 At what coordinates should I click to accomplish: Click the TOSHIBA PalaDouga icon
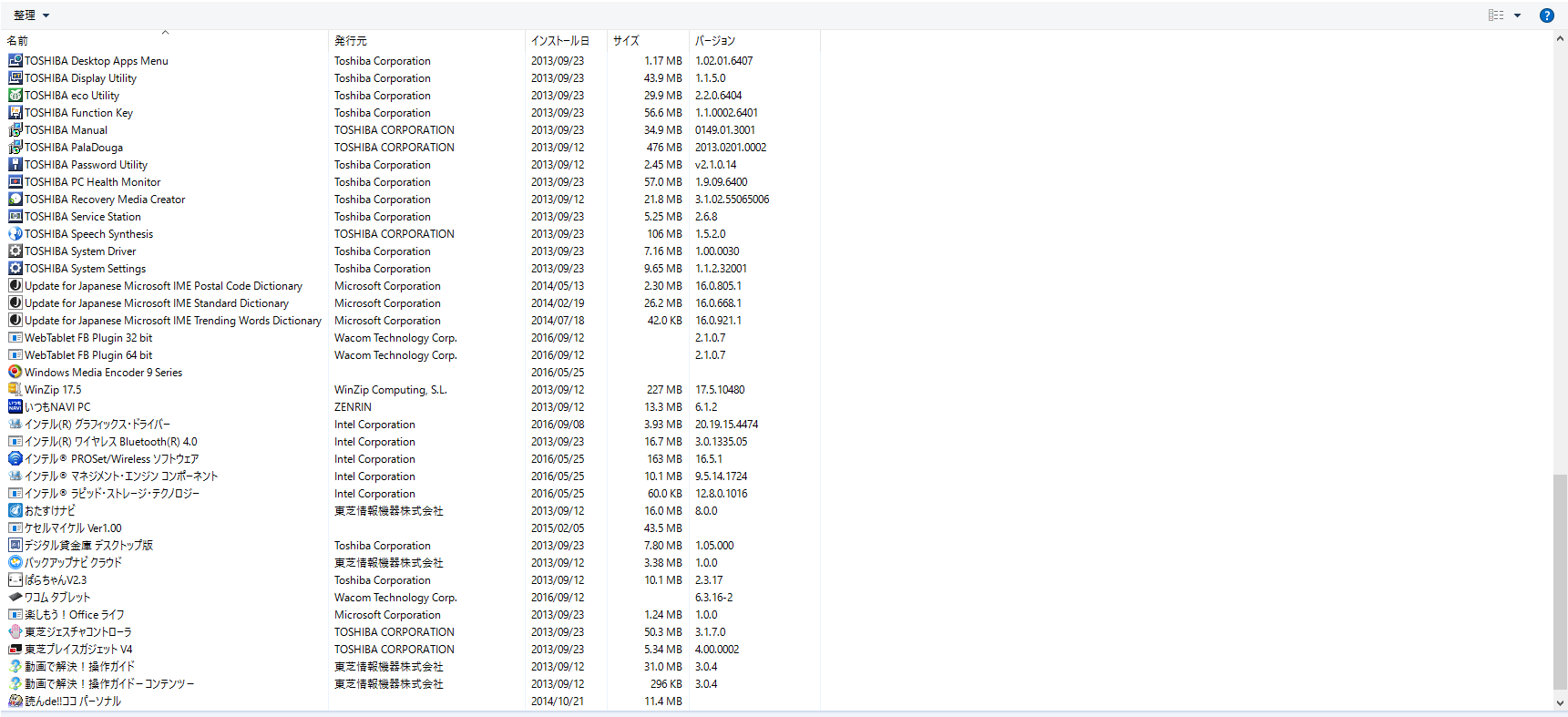[x=15, y=148]
